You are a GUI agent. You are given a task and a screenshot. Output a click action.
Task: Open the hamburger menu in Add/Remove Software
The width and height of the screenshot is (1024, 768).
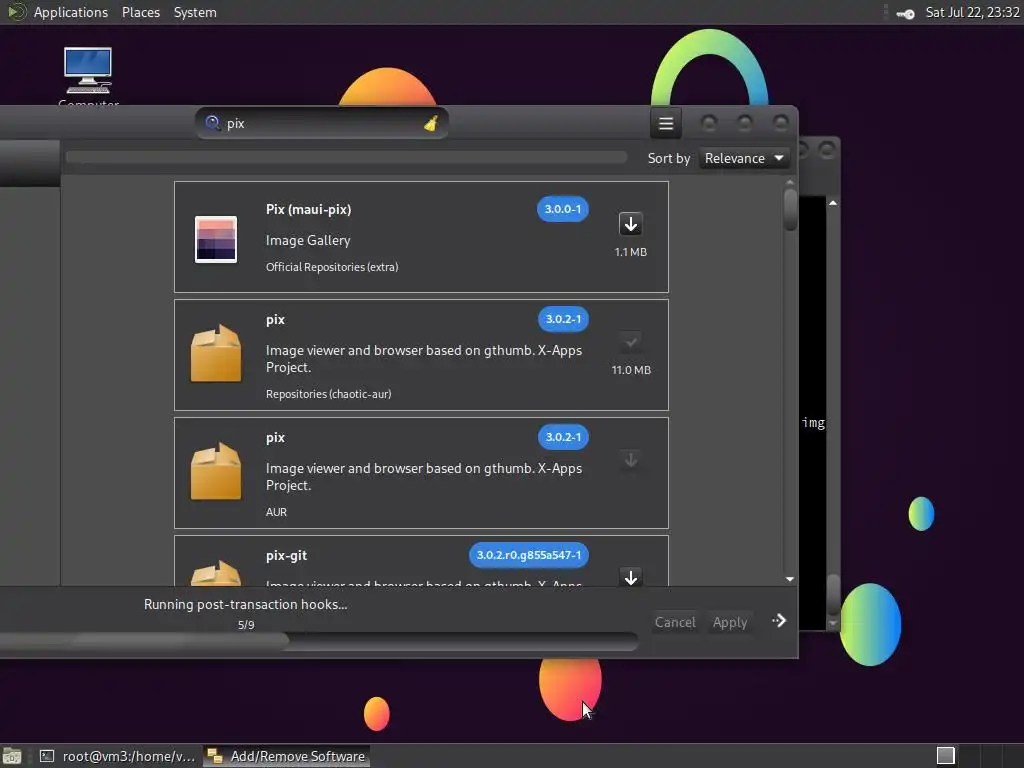pyautogui.click(x=665, y=123)
